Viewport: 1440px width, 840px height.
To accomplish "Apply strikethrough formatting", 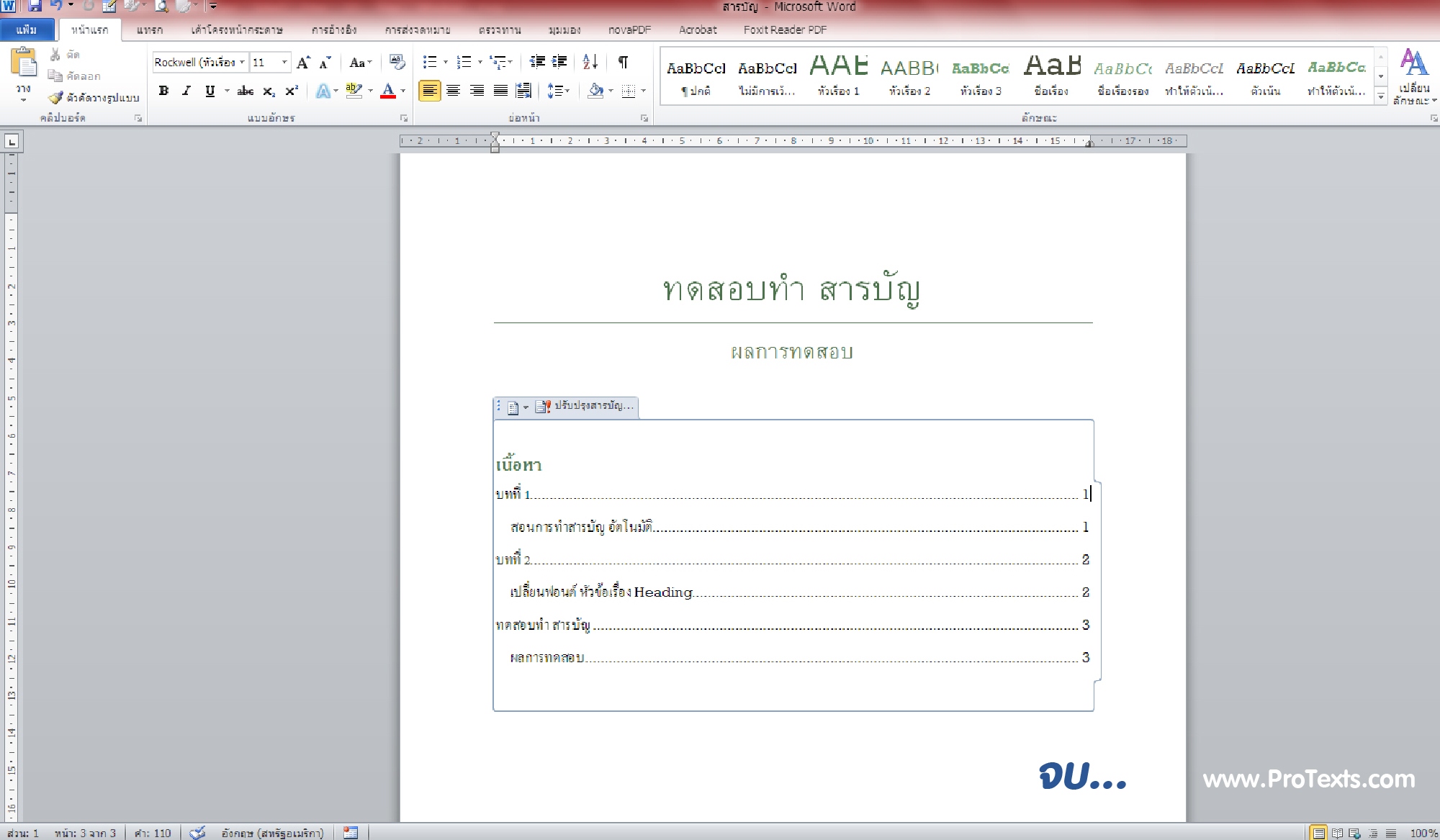I will click(x=245, y=91).
